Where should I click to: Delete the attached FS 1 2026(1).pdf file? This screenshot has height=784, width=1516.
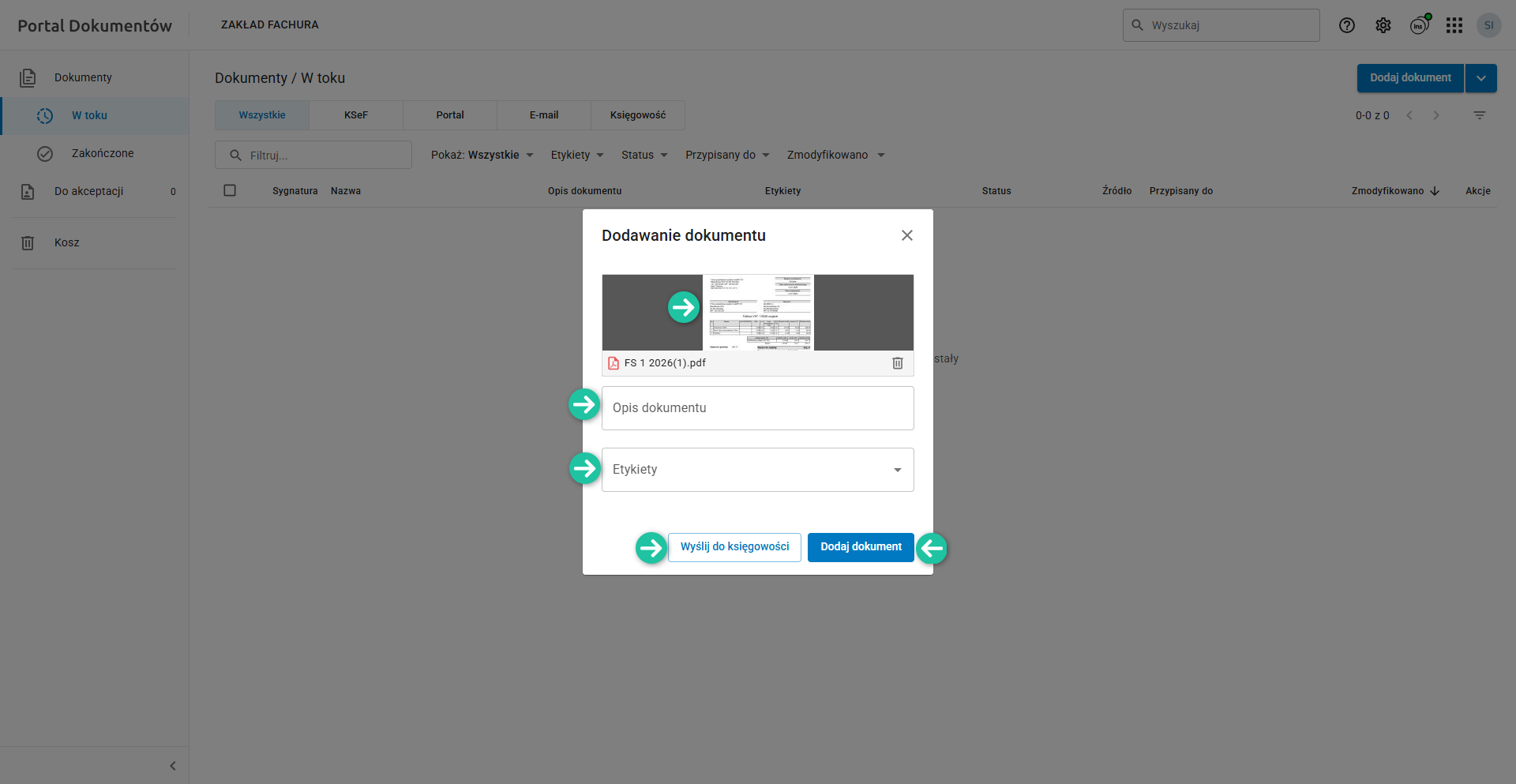(x=897, y=363)
